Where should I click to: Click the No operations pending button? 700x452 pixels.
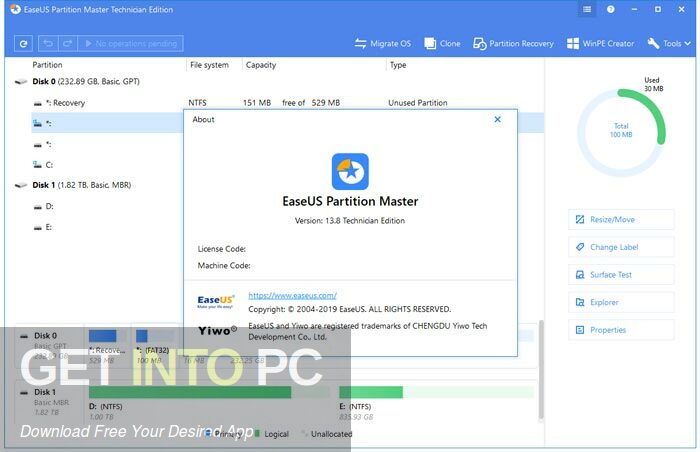coord(131,43)
